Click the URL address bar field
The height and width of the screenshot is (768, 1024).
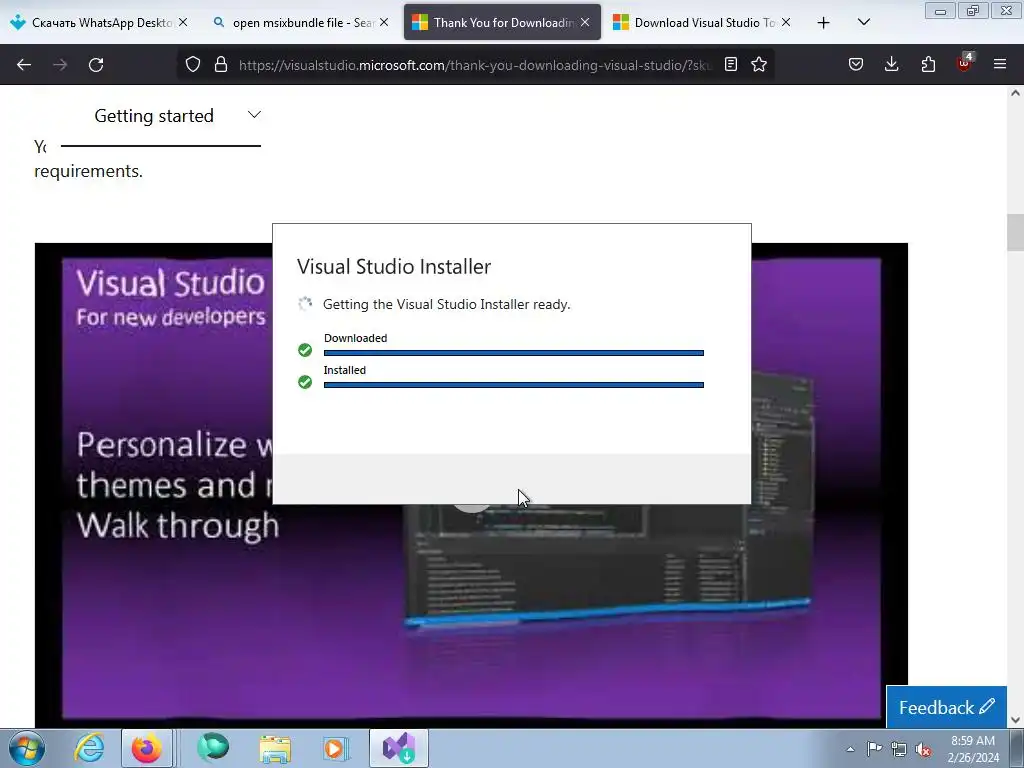(x=475, y=65)
